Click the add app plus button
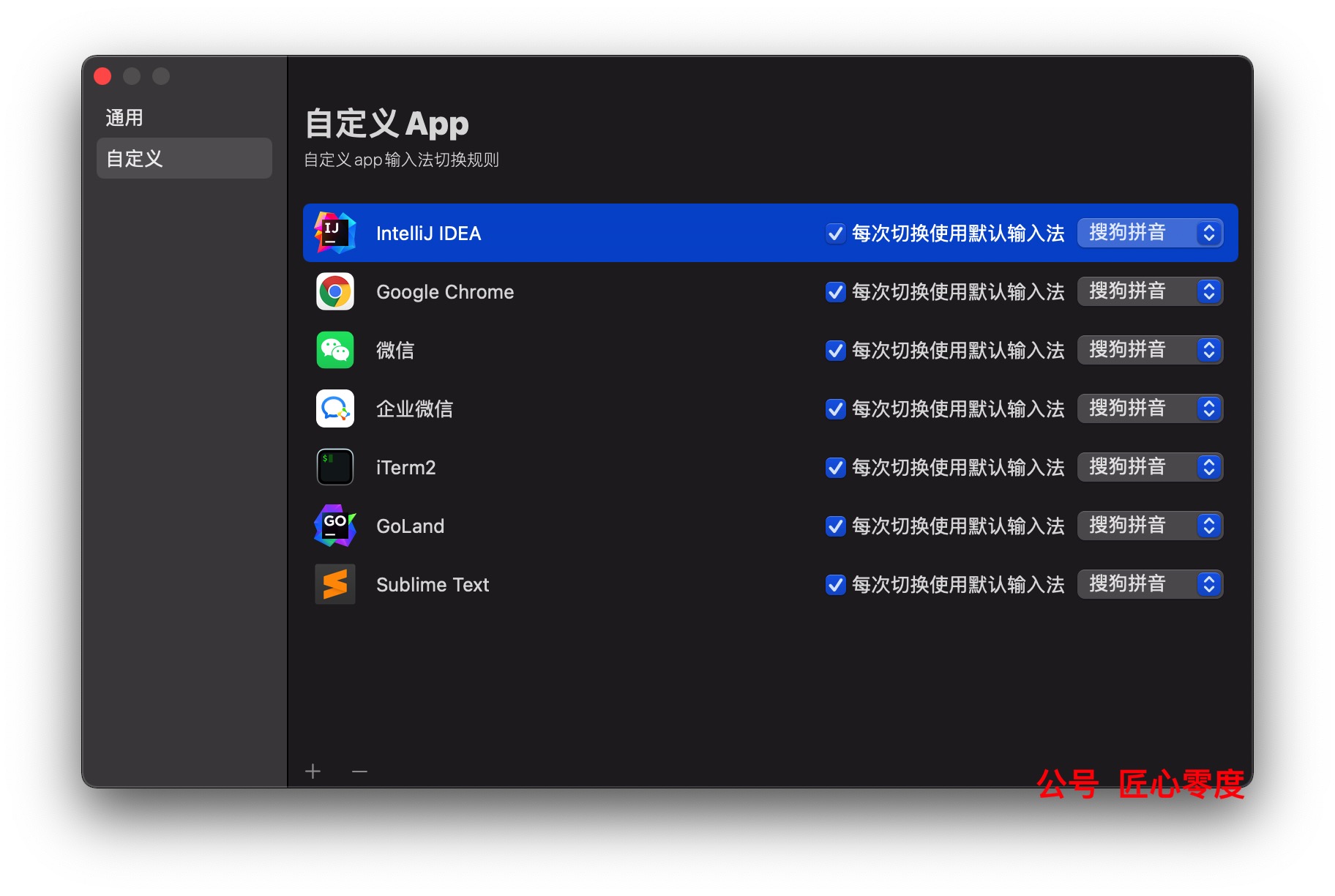The height and width of the screenshot is (896, 1335). 313,771
